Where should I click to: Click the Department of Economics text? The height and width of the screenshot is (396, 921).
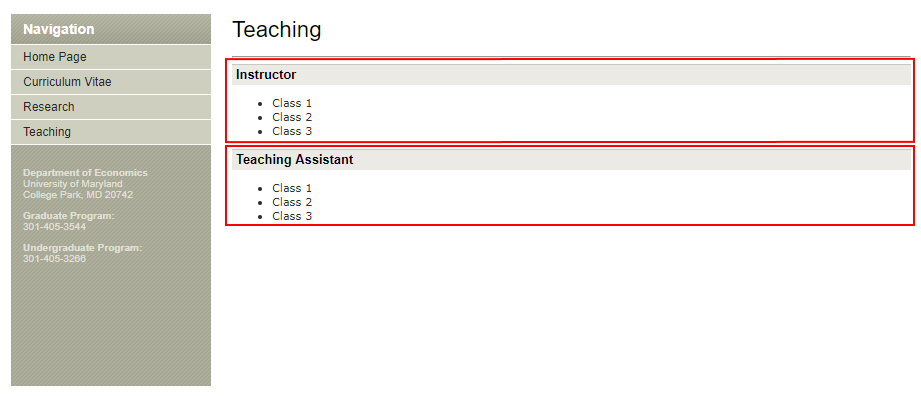(85, 173)
